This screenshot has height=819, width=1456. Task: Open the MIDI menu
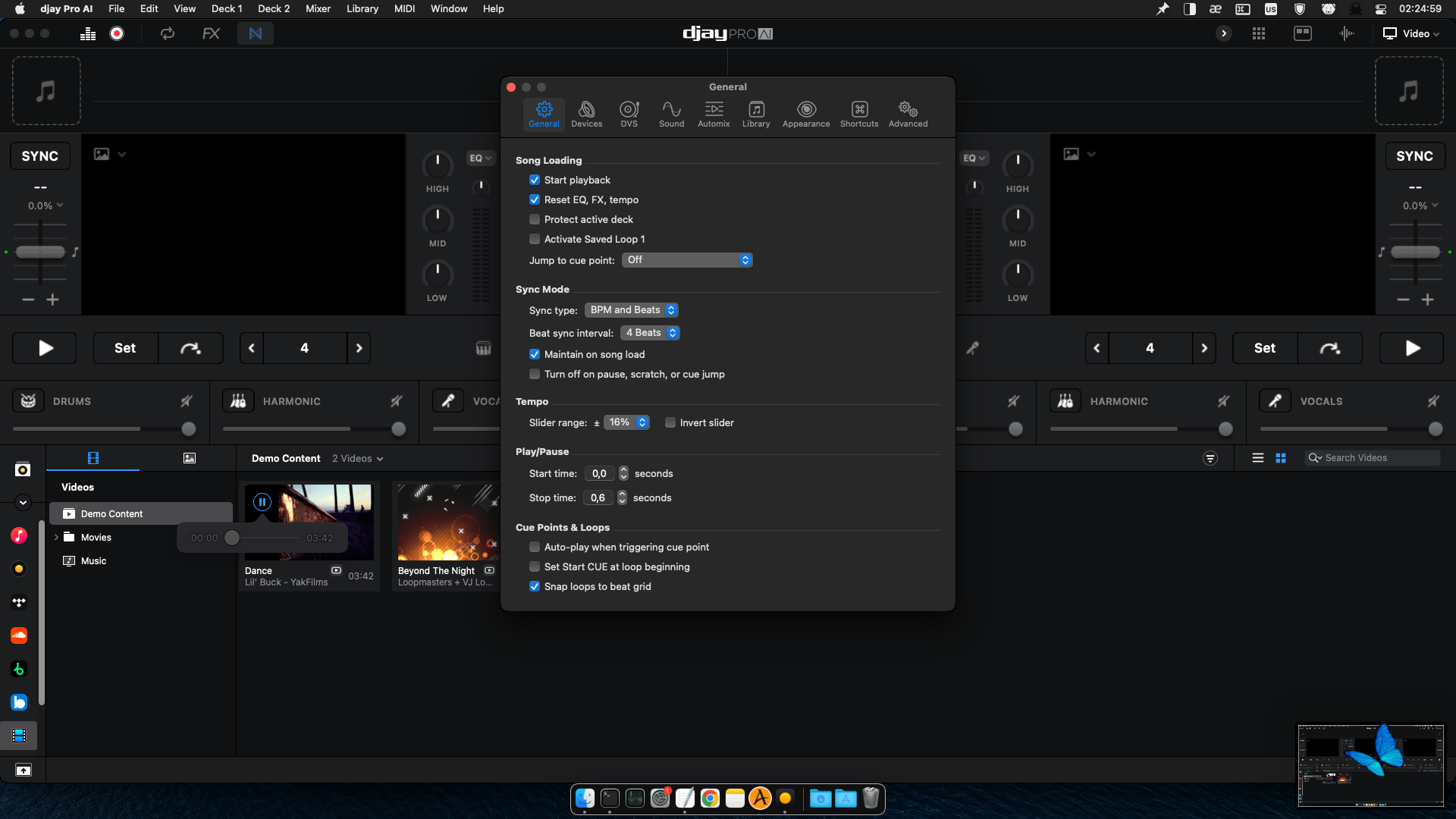coord(405,8)
